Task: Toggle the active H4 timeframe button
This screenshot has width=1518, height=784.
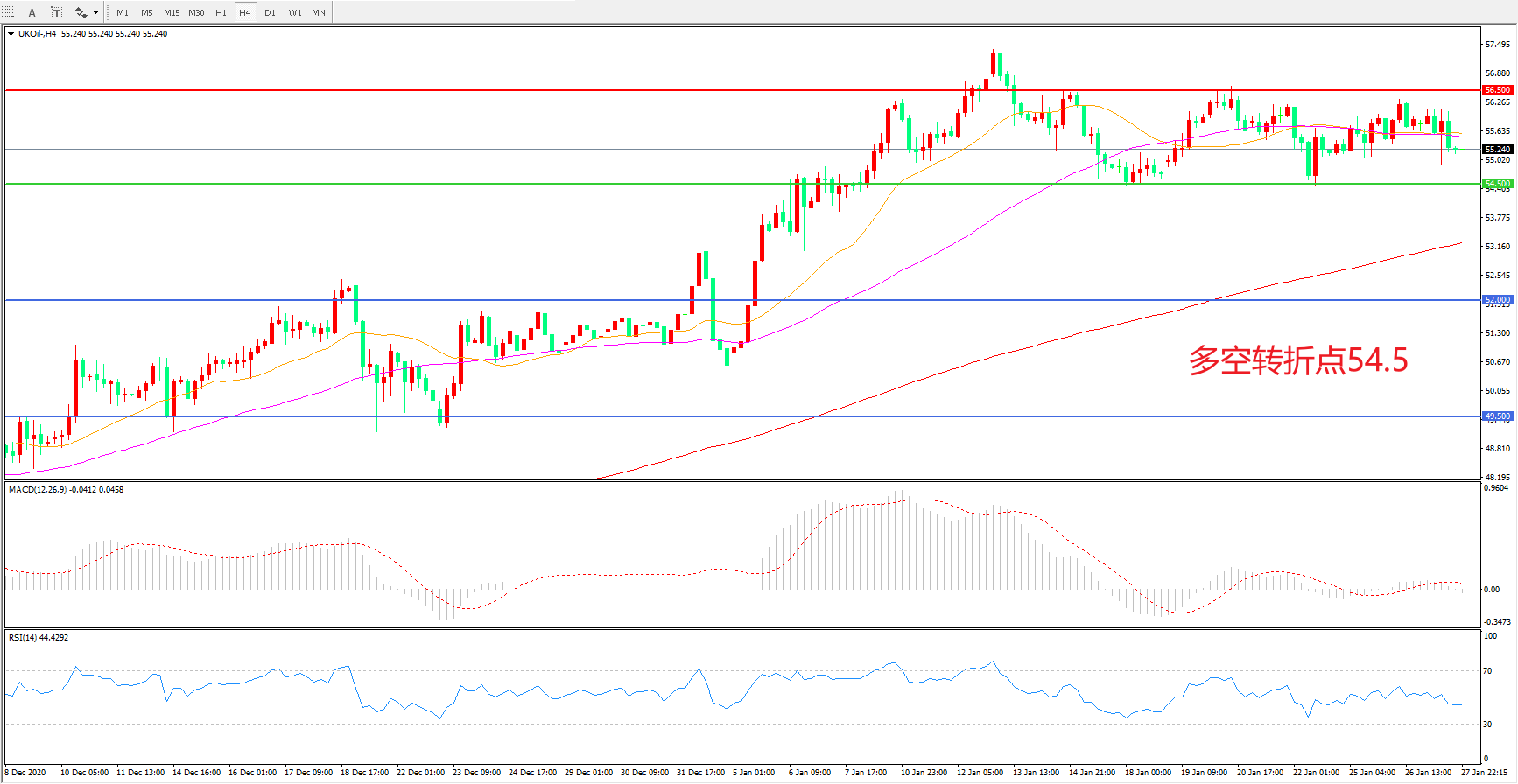Action: [x=245, y=12]
